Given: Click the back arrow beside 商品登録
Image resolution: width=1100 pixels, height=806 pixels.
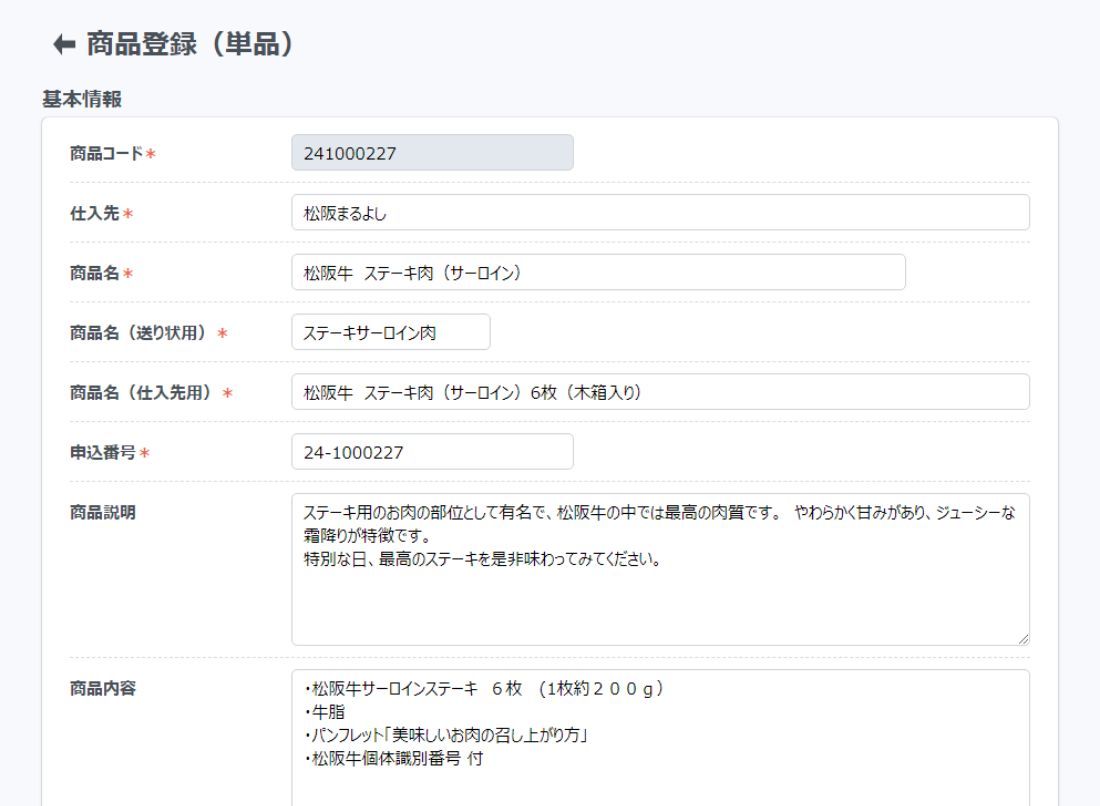Looking at the screenshot, I should [x=64, y=44].
